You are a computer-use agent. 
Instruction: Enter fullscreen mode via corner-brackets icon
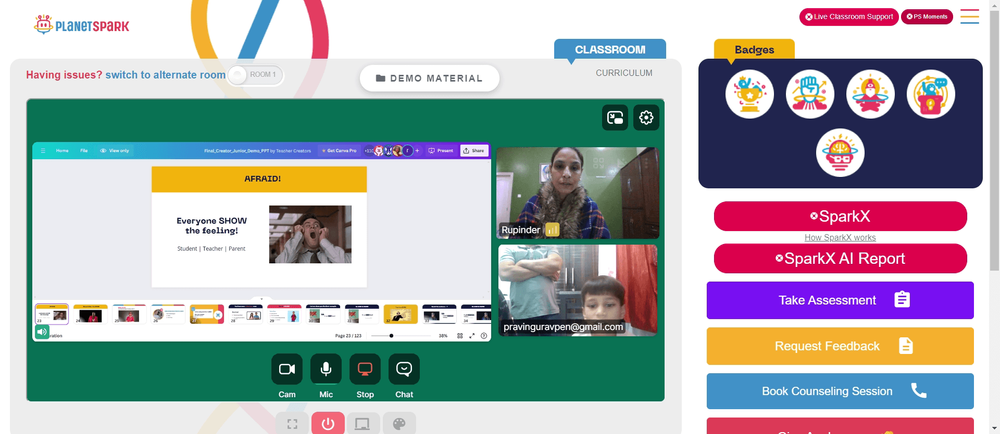292,424
